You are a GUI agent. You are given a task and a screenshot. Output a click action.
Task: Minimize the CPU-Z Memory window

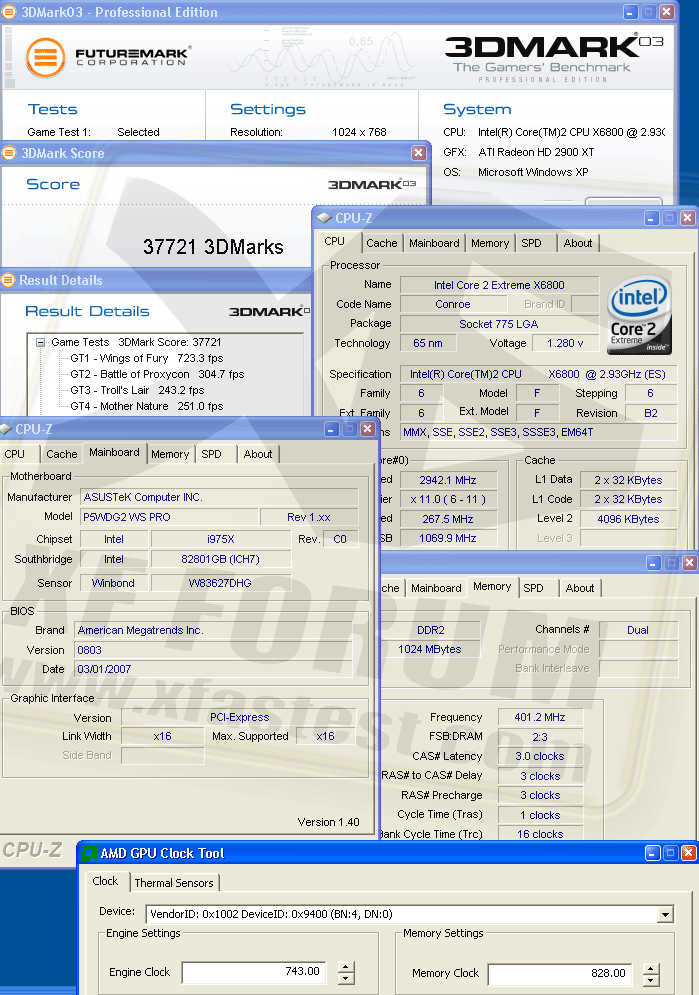[x=653, y=562]
